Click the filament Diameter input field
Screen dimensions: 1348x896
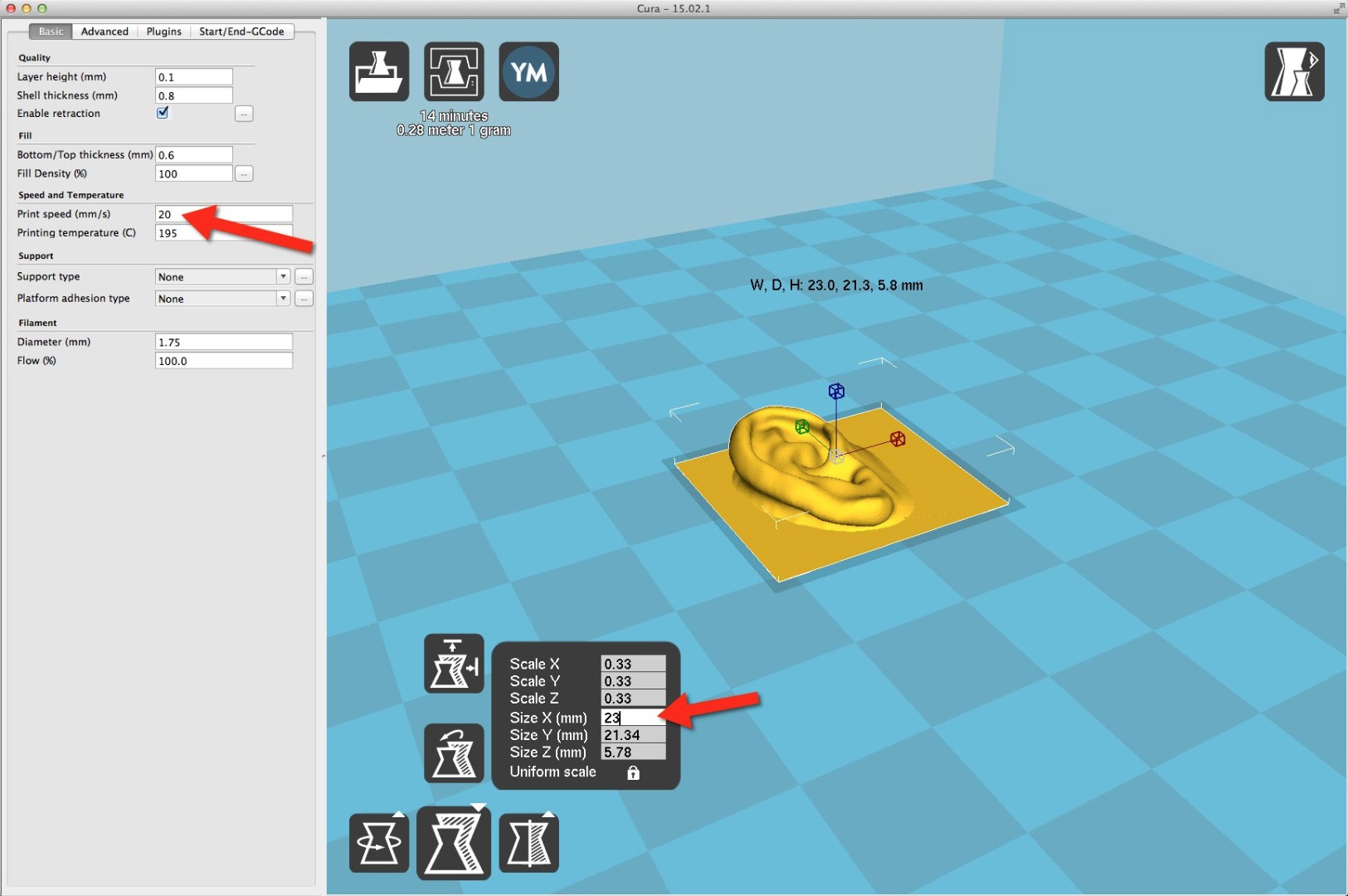[x=224, y=342]
